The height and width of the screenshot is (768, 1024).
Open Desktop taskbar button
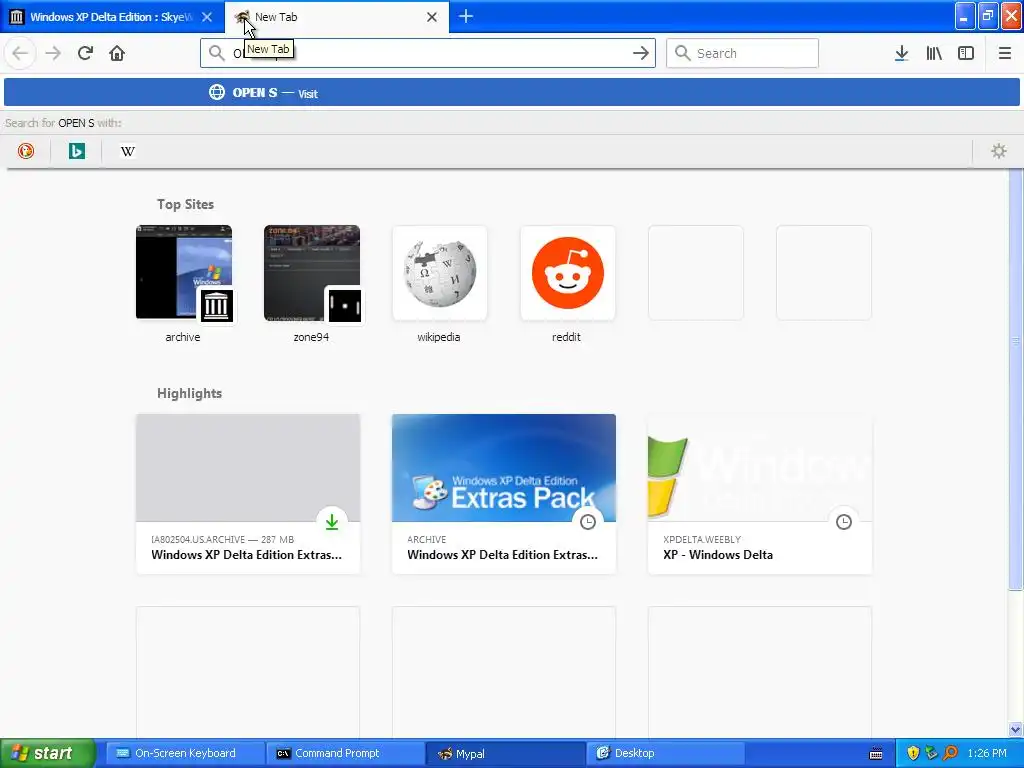point(666,753)
